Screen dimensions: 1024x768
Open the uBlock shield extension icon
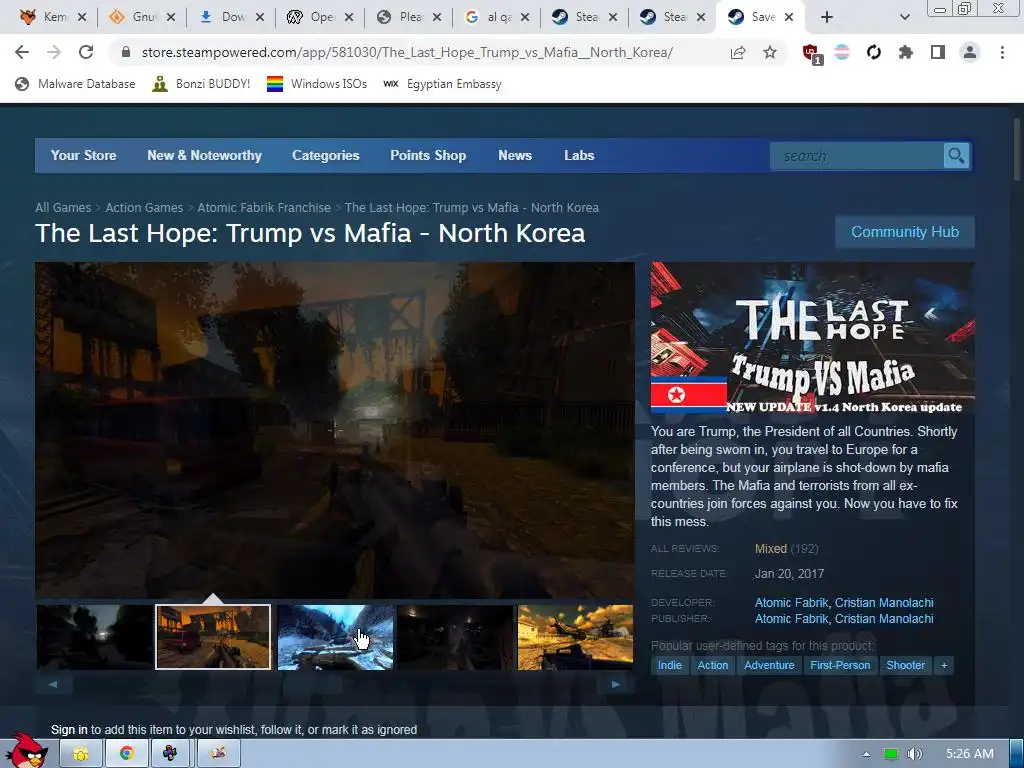(x=812, y=54)
